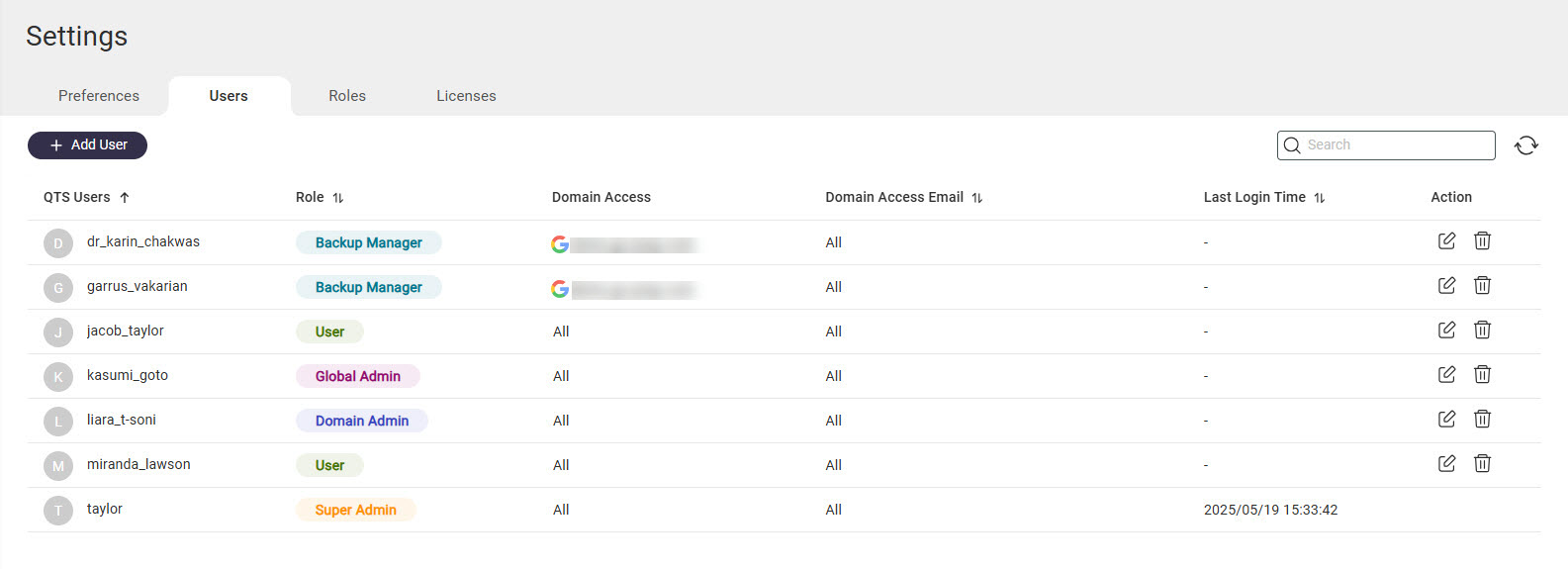Switch to the Preferences tab

[x=99, y=96]
